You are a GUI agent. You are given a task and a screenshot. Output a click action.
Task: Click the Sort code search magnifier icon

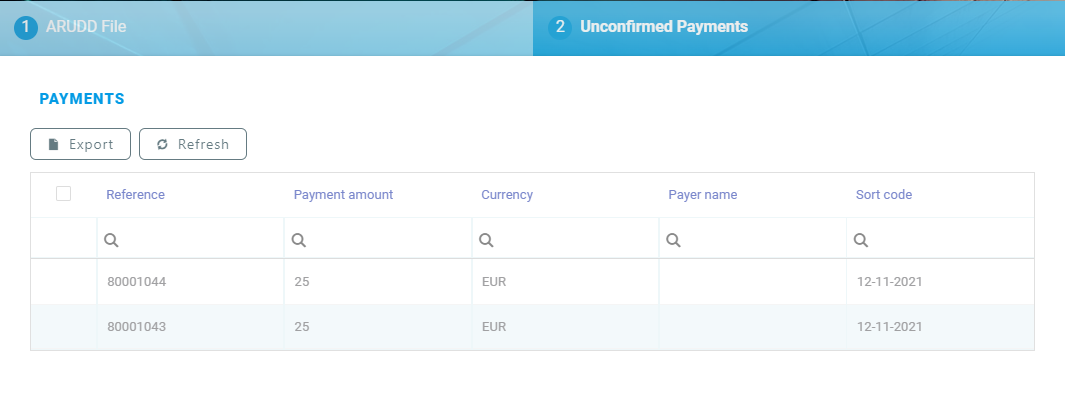[861, 240]
